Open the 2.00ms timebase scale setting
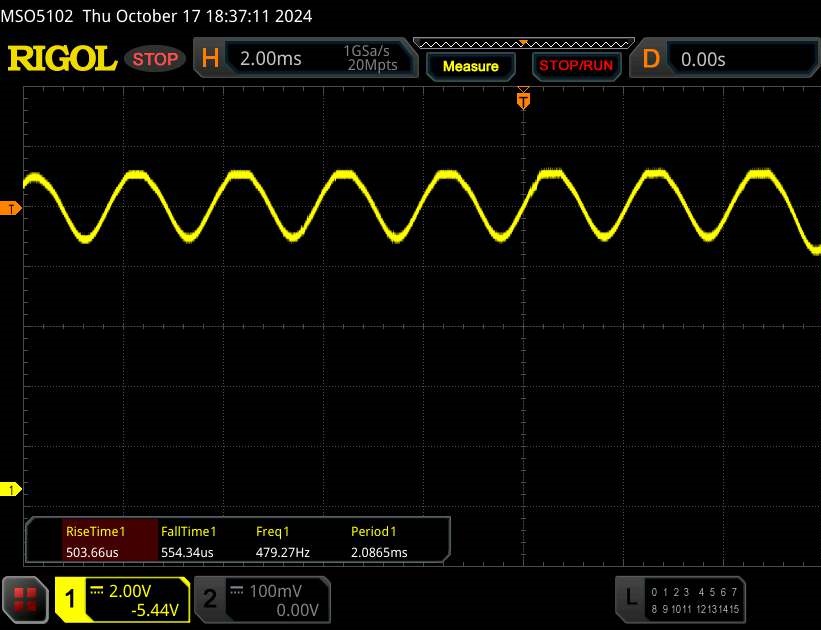The height and width of the screenshot is (630, 821). tap(270, 59)
